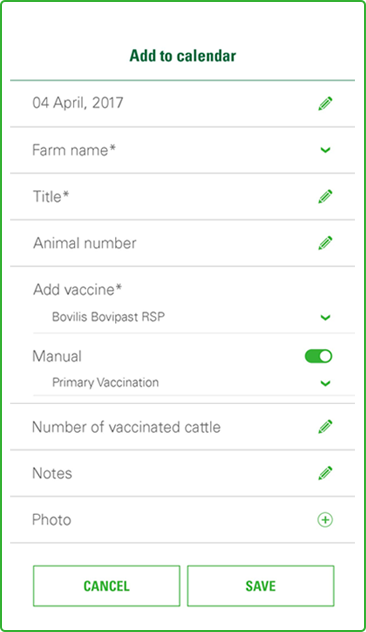This screenshot has width=366, height=632.
Task: Select the Title field
Action: [183, 197]
